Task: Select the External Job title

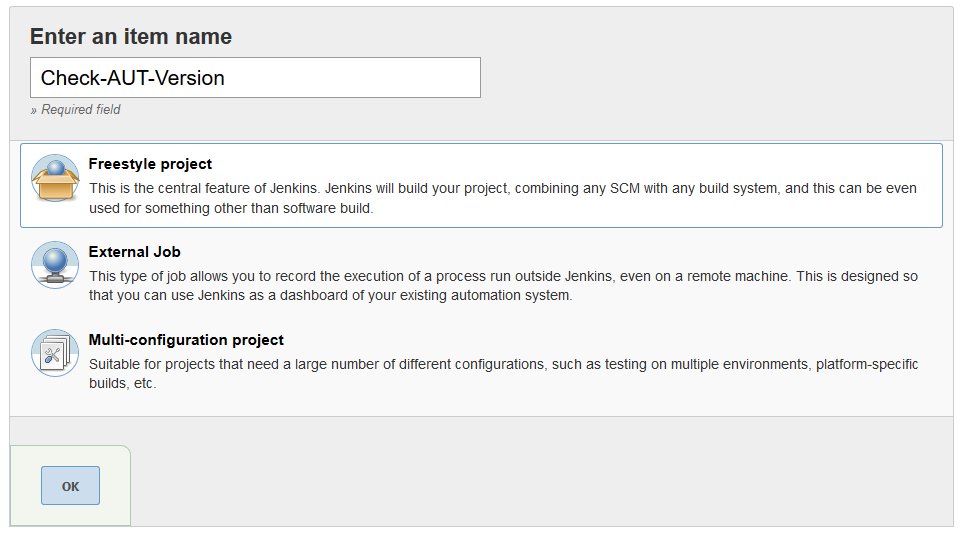Action: click(x=135, y=252)
